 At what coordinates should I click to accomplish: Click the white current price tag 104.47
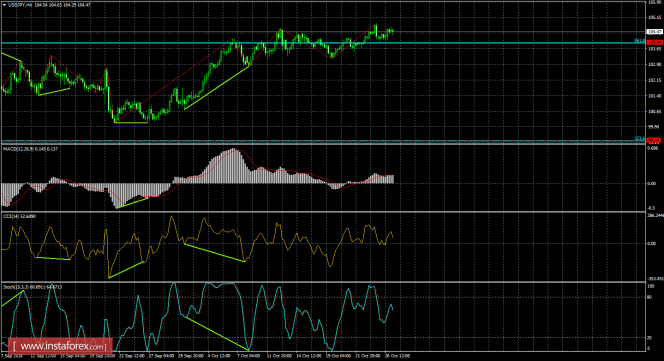(655, 32)
